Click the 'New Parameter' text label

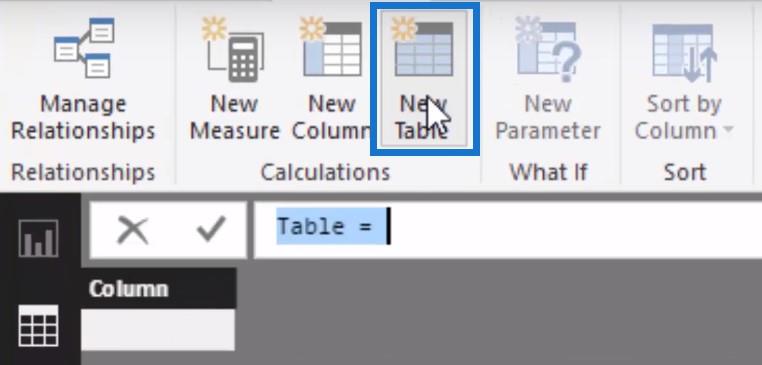pos(548,117)
